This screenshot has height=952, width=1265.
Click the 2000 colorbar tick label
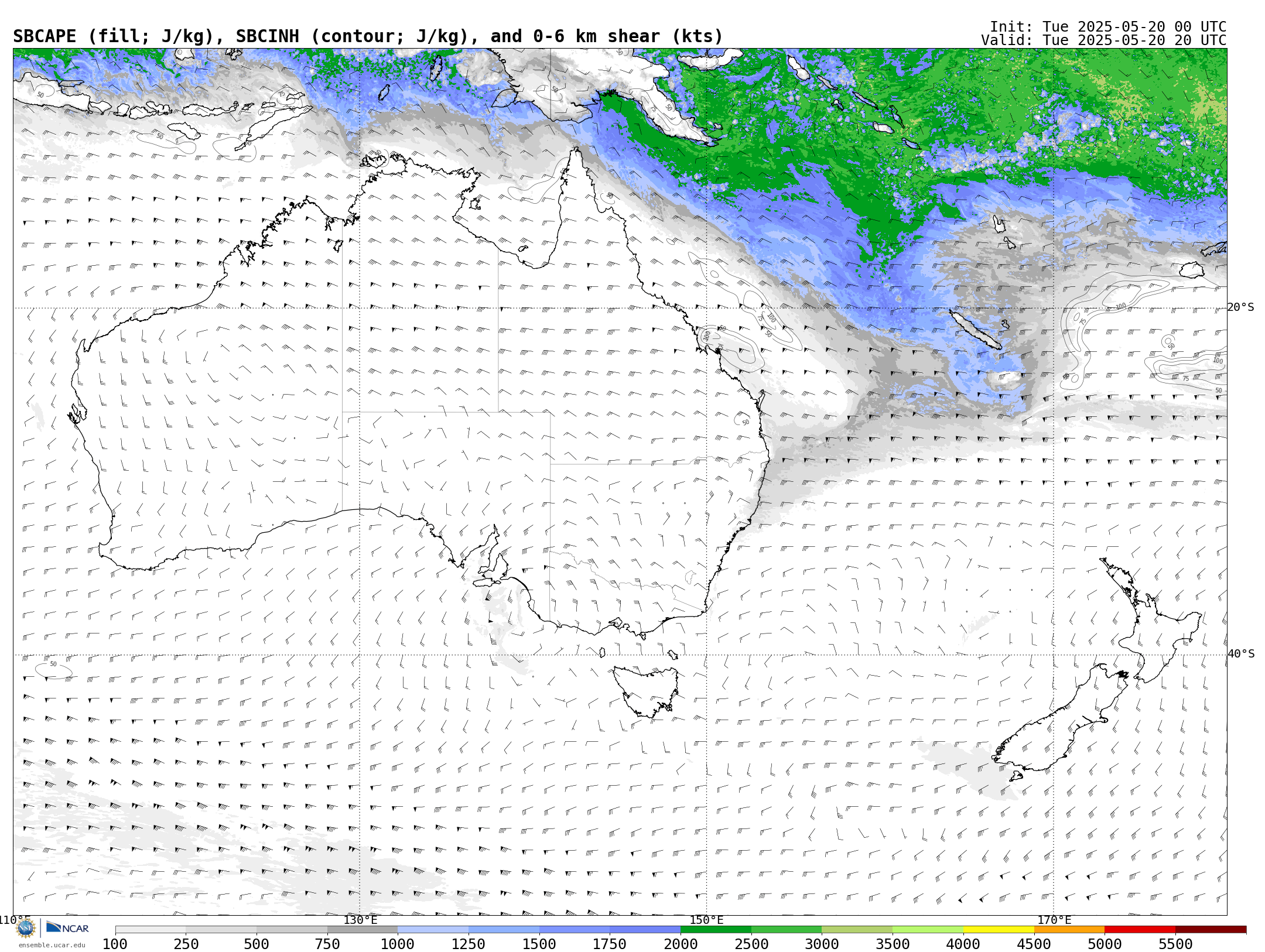click(681, 944)
